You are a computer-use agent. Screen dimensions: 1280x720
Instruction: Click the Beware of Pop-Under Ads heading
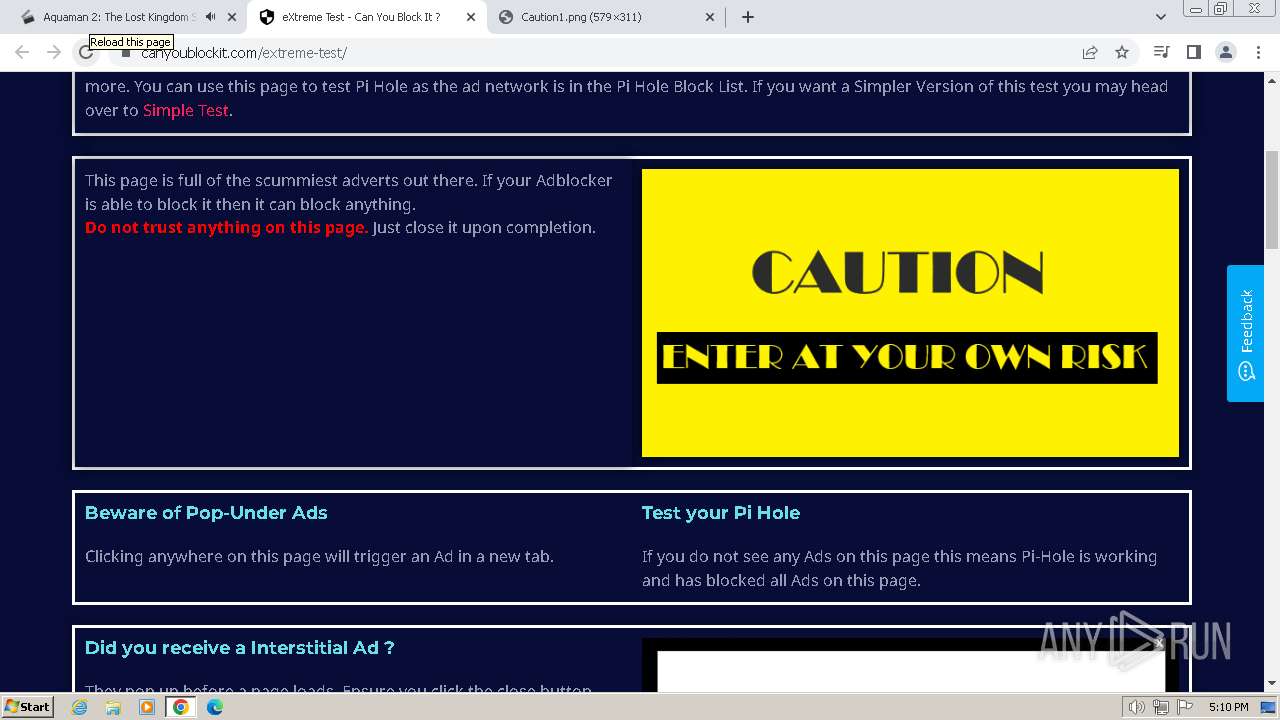pos(206,512)
